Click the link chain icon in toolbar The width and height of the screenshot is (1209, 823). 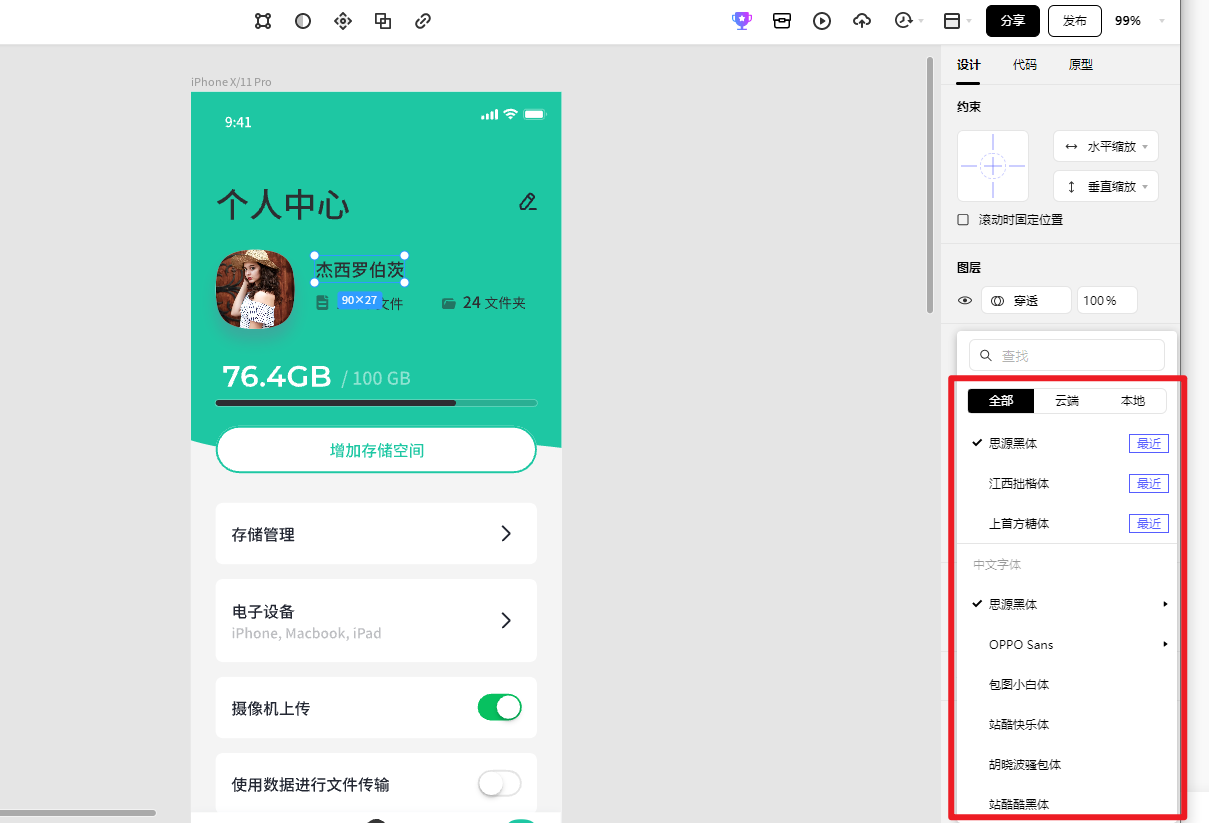click(423, 21)
